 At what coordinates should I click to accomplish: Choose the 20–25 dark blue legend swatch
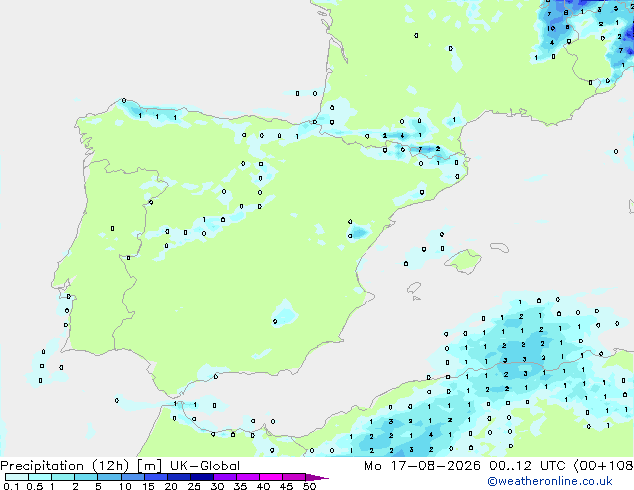pyautogui.click(x=178, y=477)
